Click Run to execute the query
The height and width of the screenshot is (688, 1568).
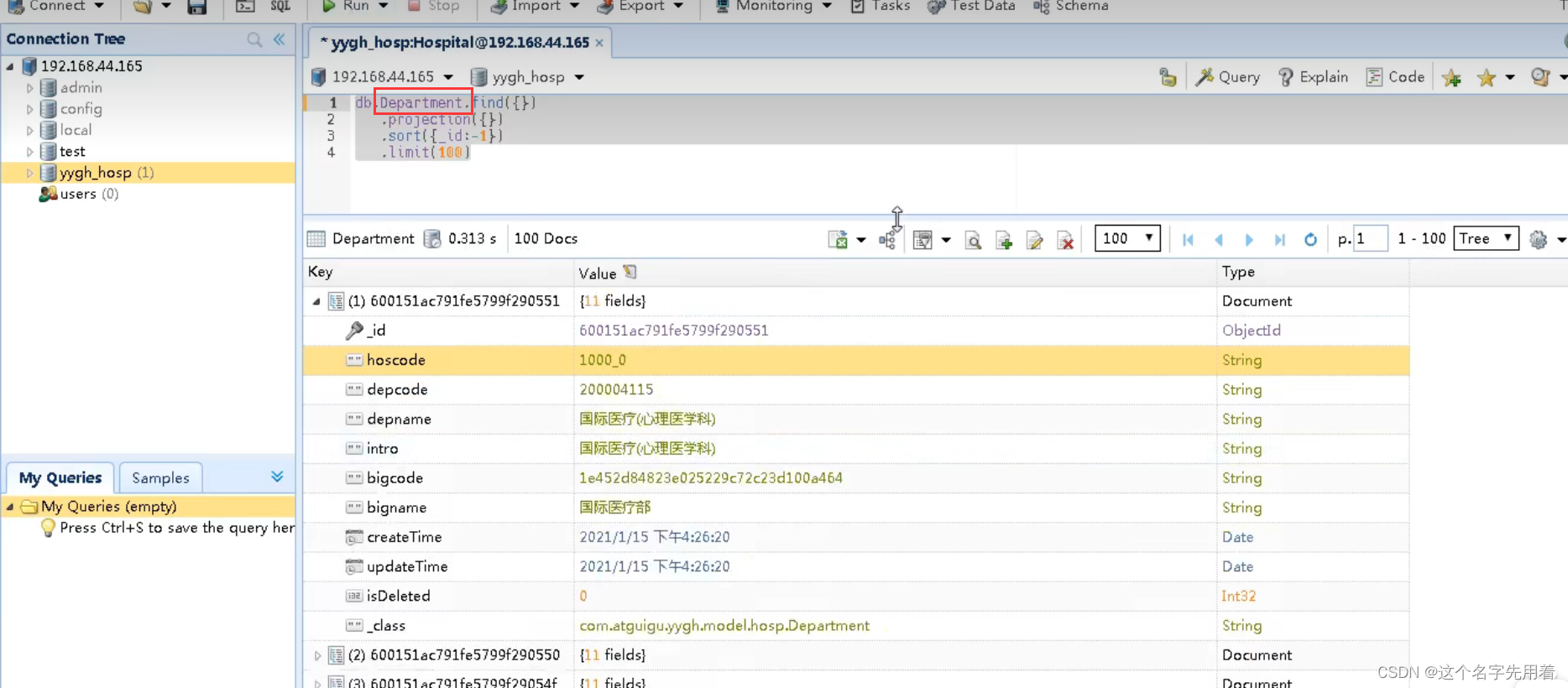pyautogui.click(x=346, y=6)
